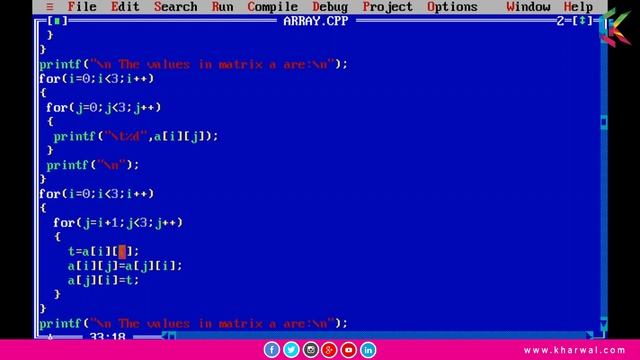Click the printf("\t%d",a[i][j]); line
The image size is (640, 360).
[x=136, y=136]
